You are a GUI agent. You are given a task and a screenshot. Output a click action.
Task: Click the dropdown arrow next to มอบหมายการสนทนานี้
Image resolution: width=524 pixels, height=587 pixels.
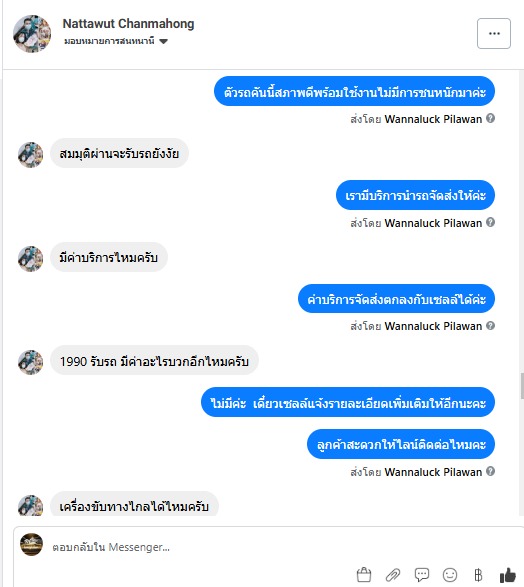click(164, 41)
